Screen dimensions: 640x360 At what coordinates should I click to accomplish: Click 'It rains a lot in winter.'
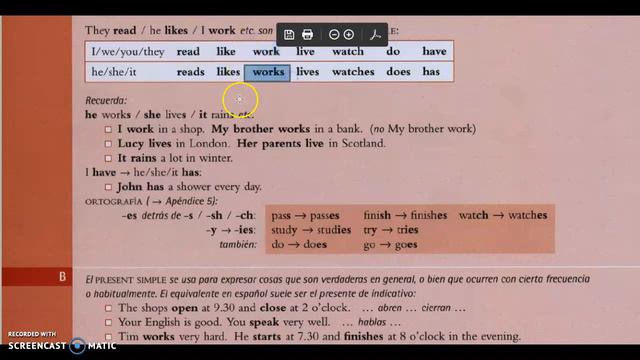pos(175,158)
